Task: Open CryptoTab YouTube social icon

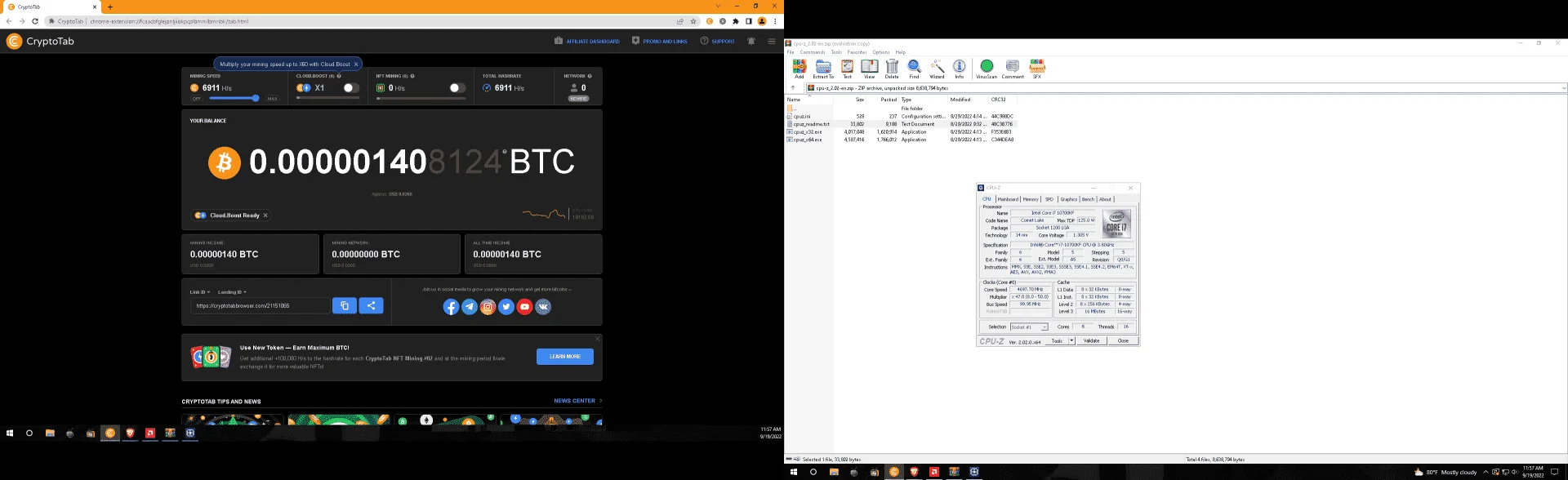Action: click(x=524, y=307)
